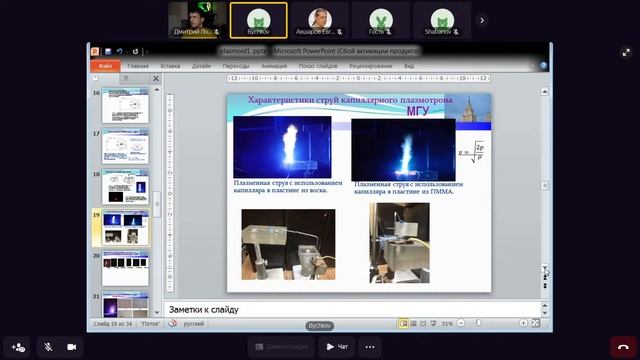Close the slide thumbnails pane with X
The height and width of the screenshot is (360, 640).
[156, 78]
